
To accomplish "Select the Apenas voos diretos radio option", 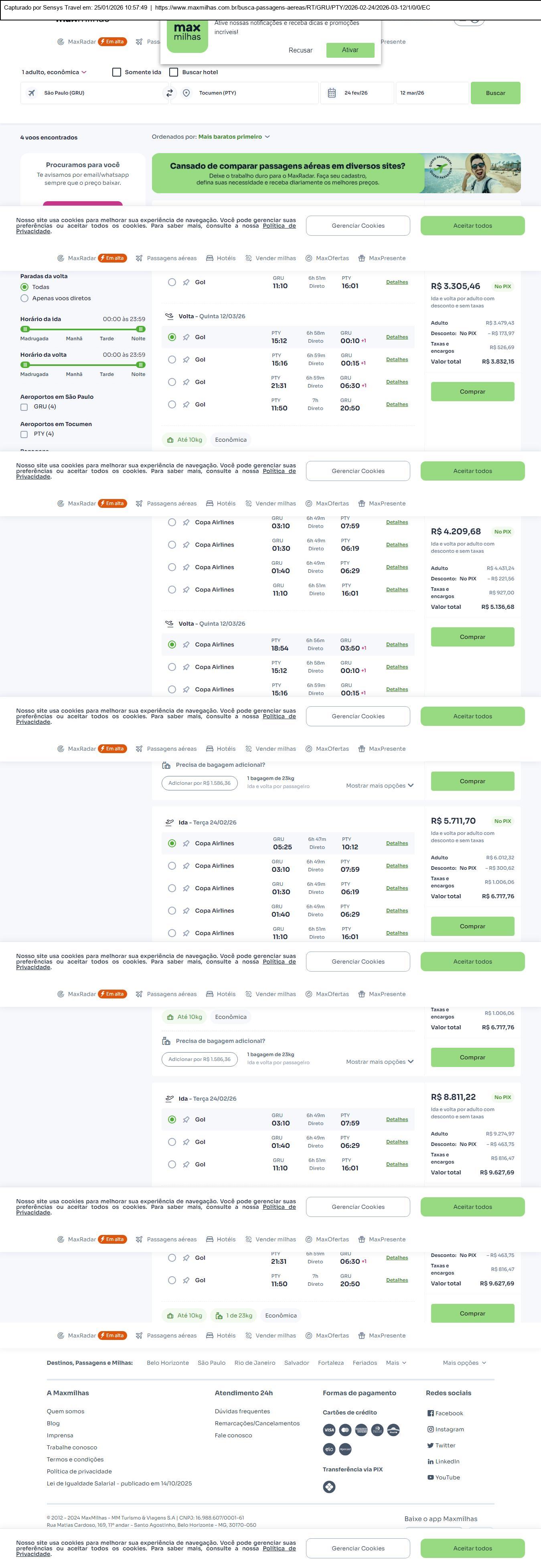I will click(x=24, y=298).
